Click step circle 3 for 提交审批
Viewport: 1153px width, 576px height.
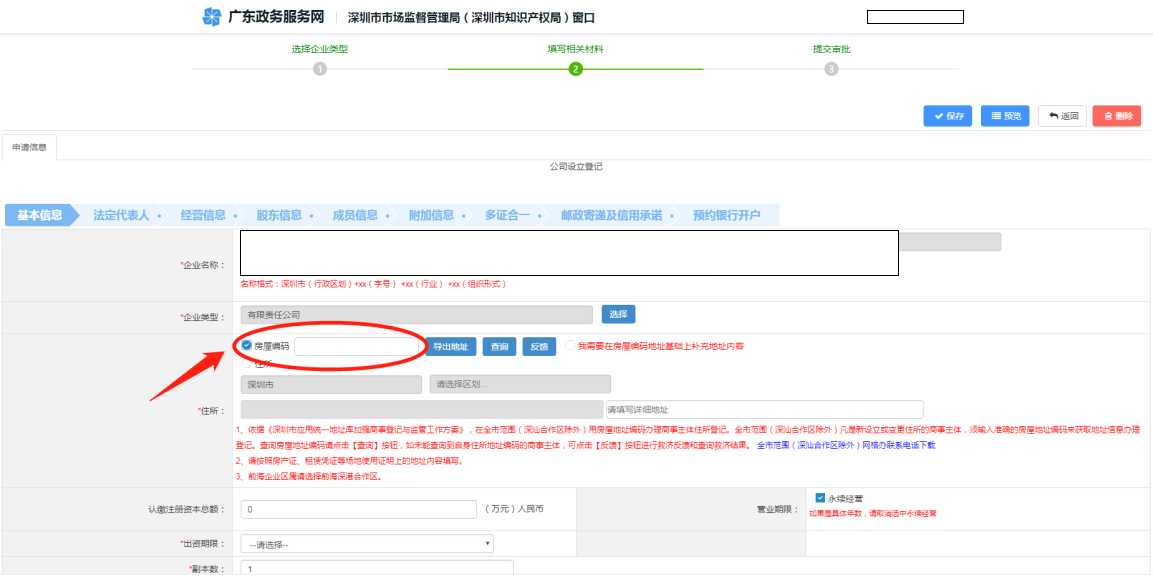click(832, 68)
